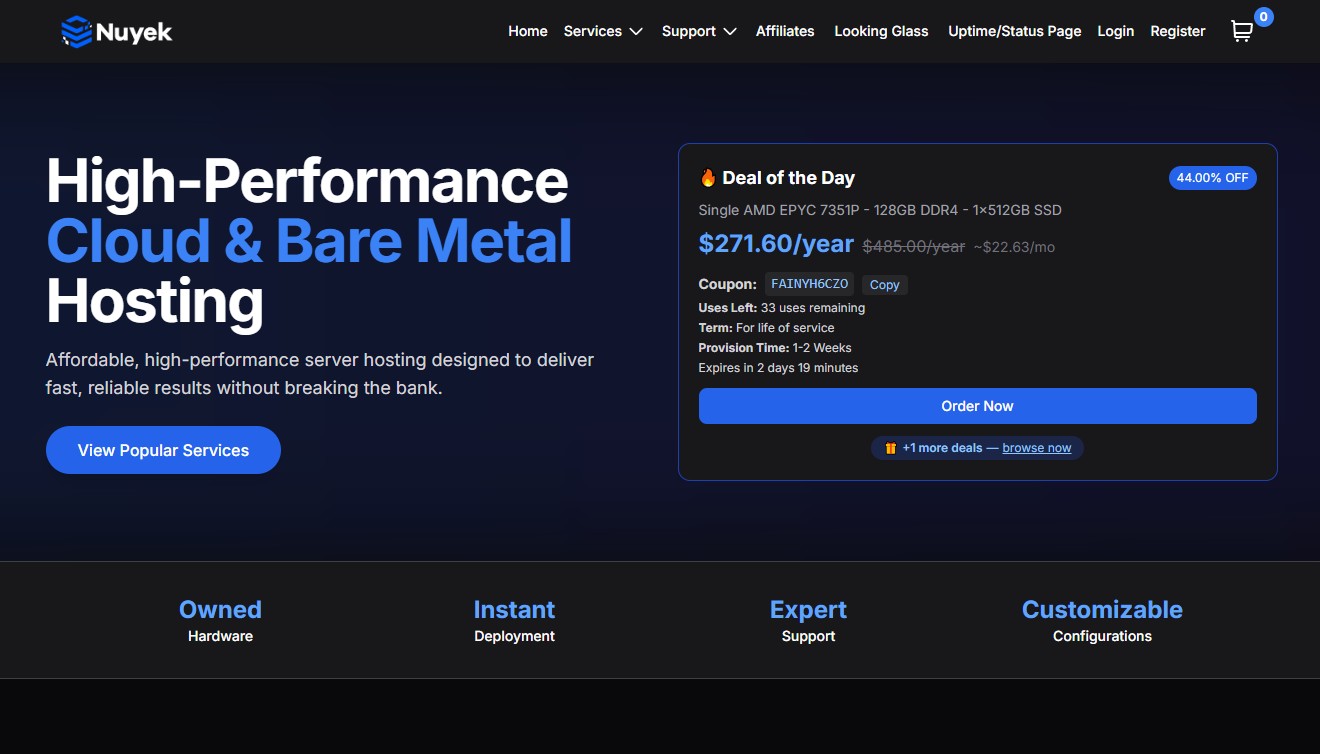Screen dimensions: 1320x754
Task: Click the fire icon beside Deal of the Day
Action: (x=708, y=178)
